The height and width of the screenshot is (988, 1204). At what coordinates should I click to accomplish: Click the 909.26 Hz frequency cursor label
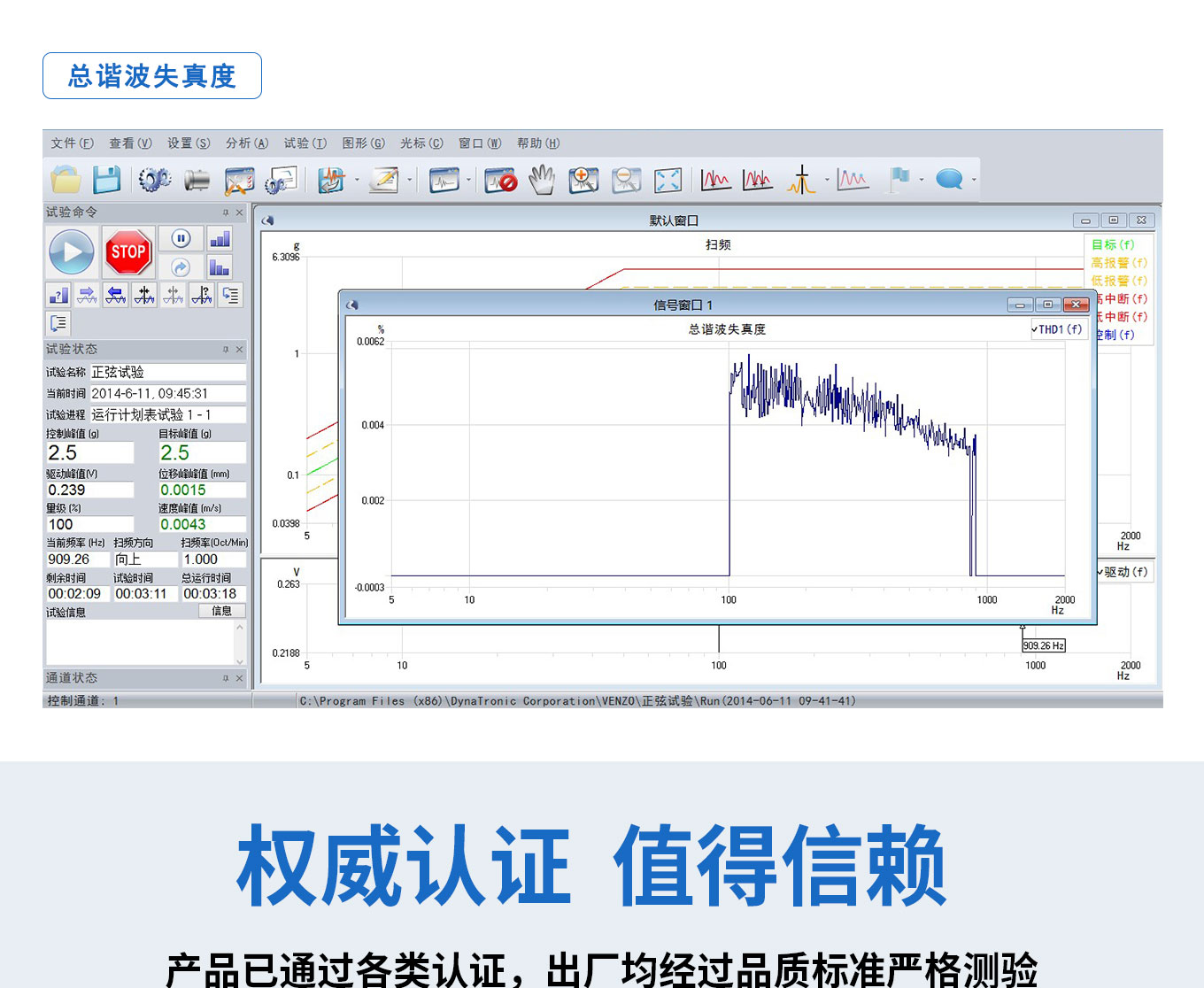pyautogui.click(x=1044, y=646)
